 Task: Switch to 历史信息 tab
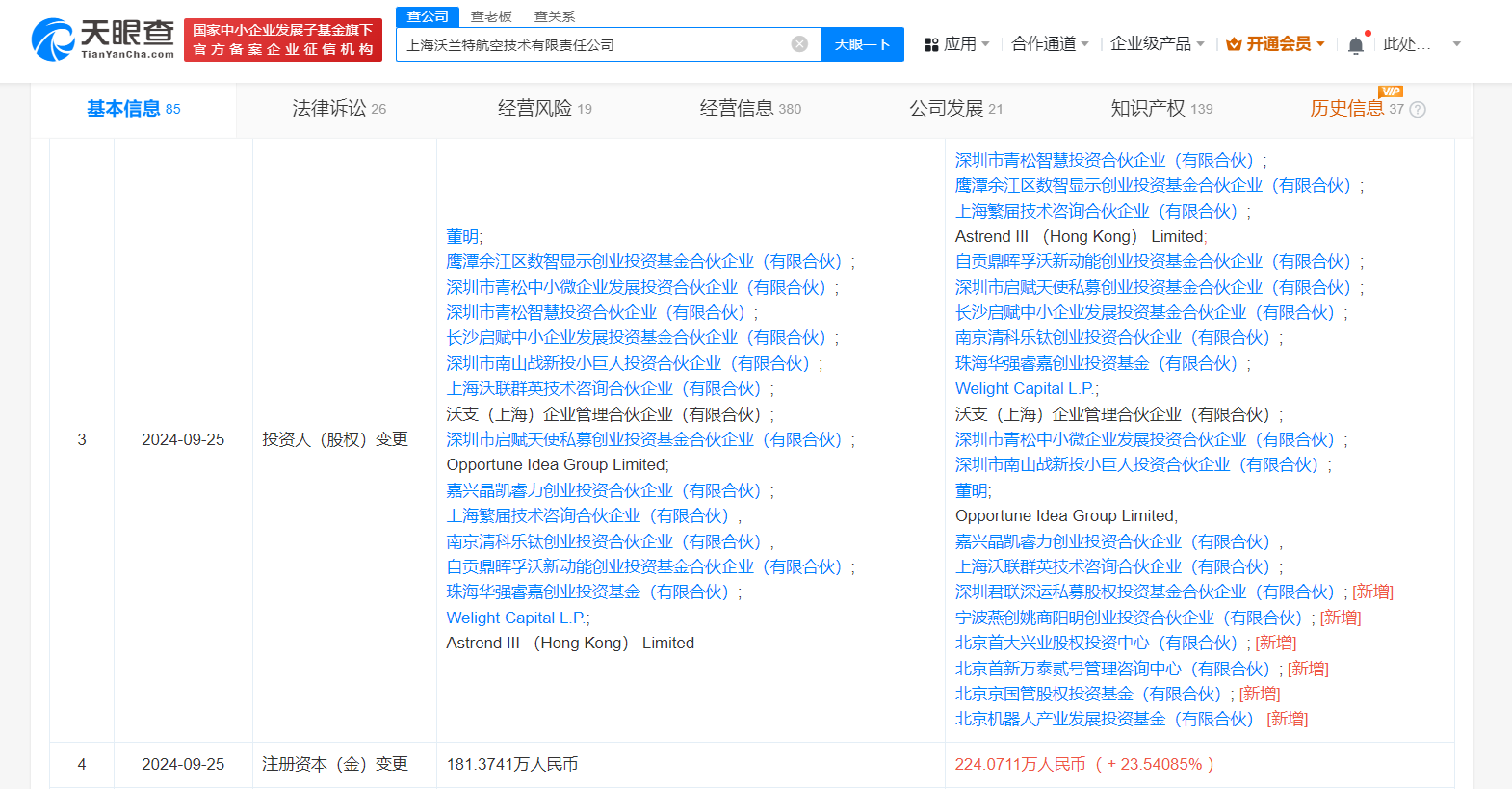(x=1357, y=109)
